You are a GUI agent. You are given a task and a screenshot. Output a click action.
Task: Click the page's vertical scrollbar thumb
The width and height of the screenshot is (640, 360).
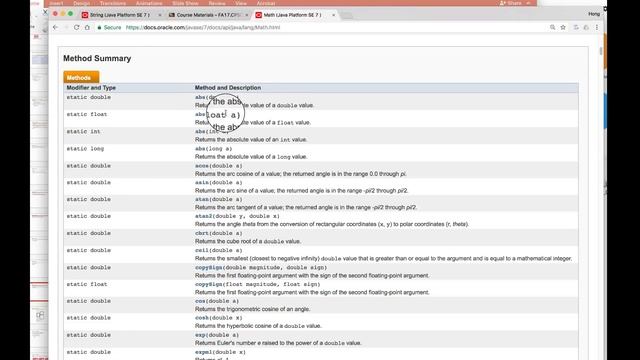[x=600, y=51]
